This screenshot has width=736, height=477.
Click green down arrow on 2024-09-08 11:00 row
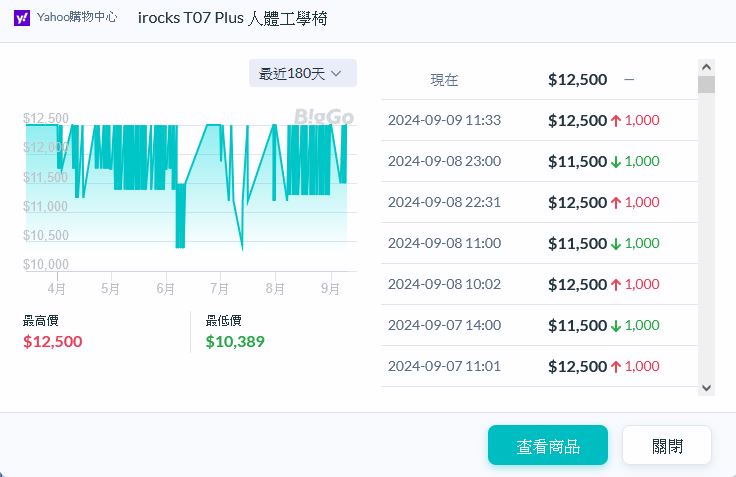click(x=616, y=243)
